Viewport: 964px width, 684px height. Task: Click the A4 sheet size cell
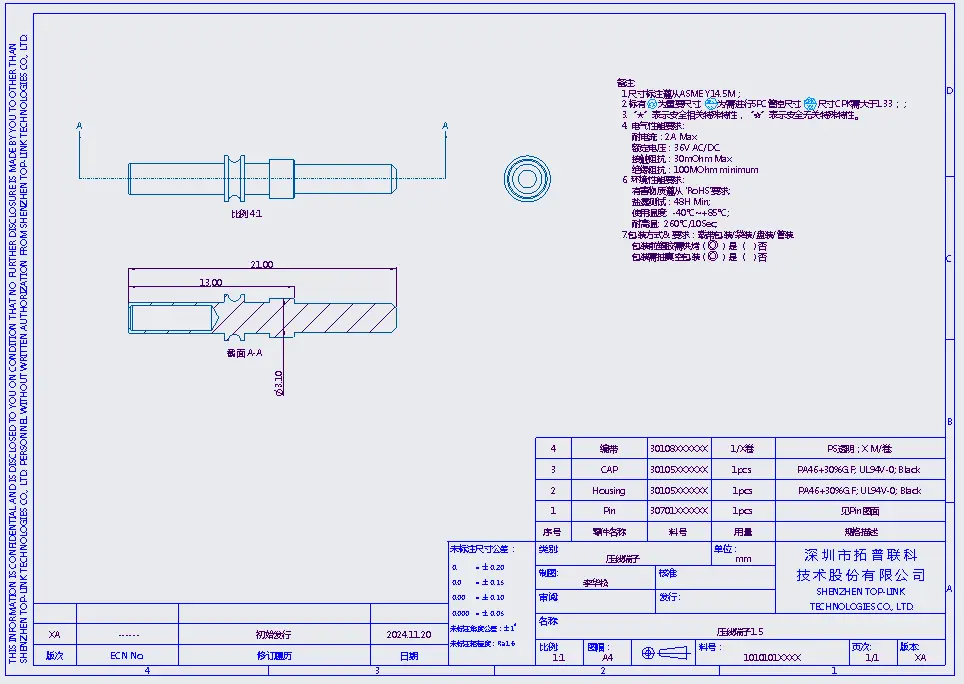[607, 658]
